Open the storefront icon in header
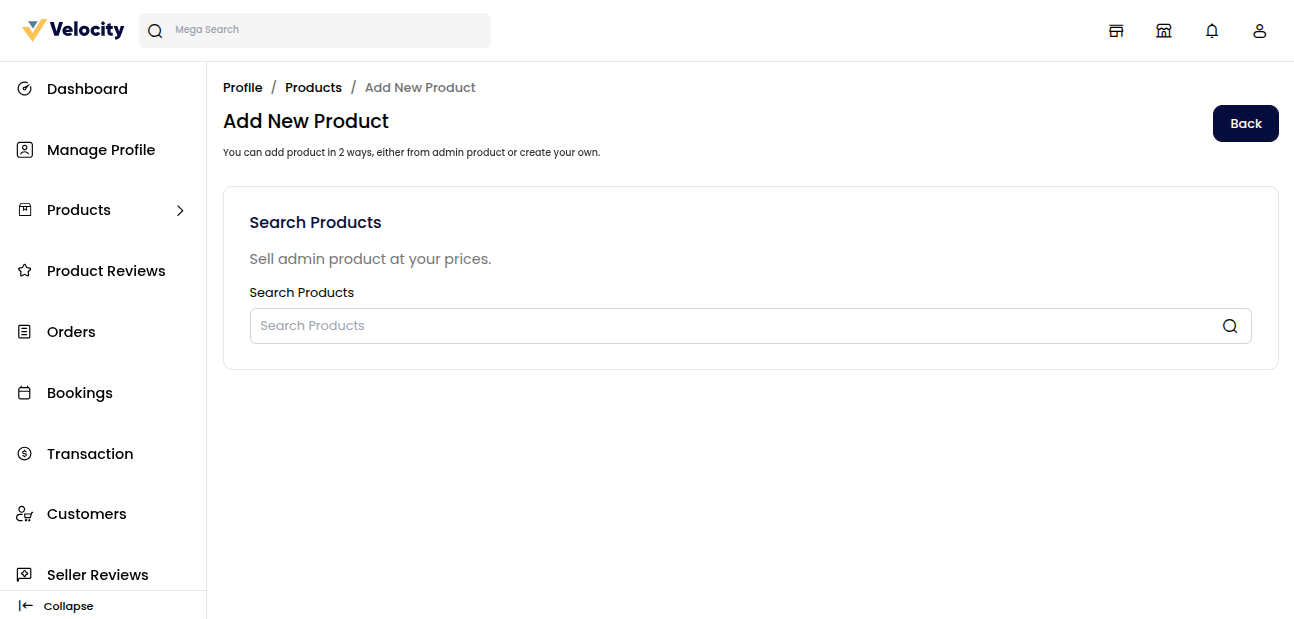This screenshot has width=1294, height=619. click(1116, 31)
